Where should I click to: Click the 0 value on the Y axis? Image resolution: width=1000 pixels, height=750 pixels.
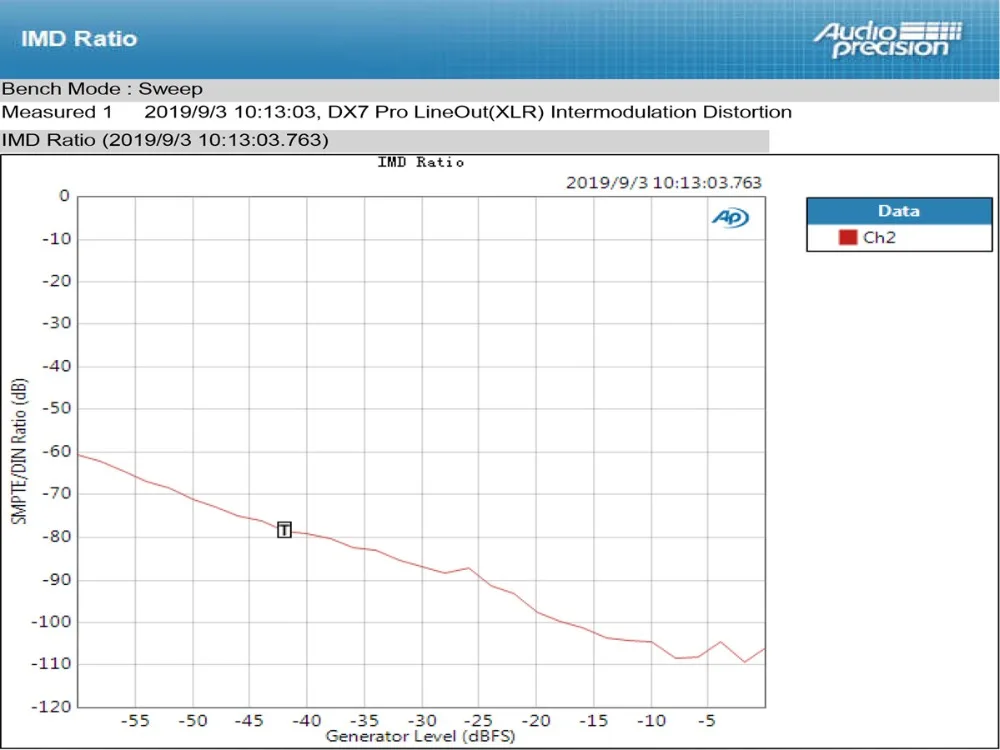[x=64, y=196]
